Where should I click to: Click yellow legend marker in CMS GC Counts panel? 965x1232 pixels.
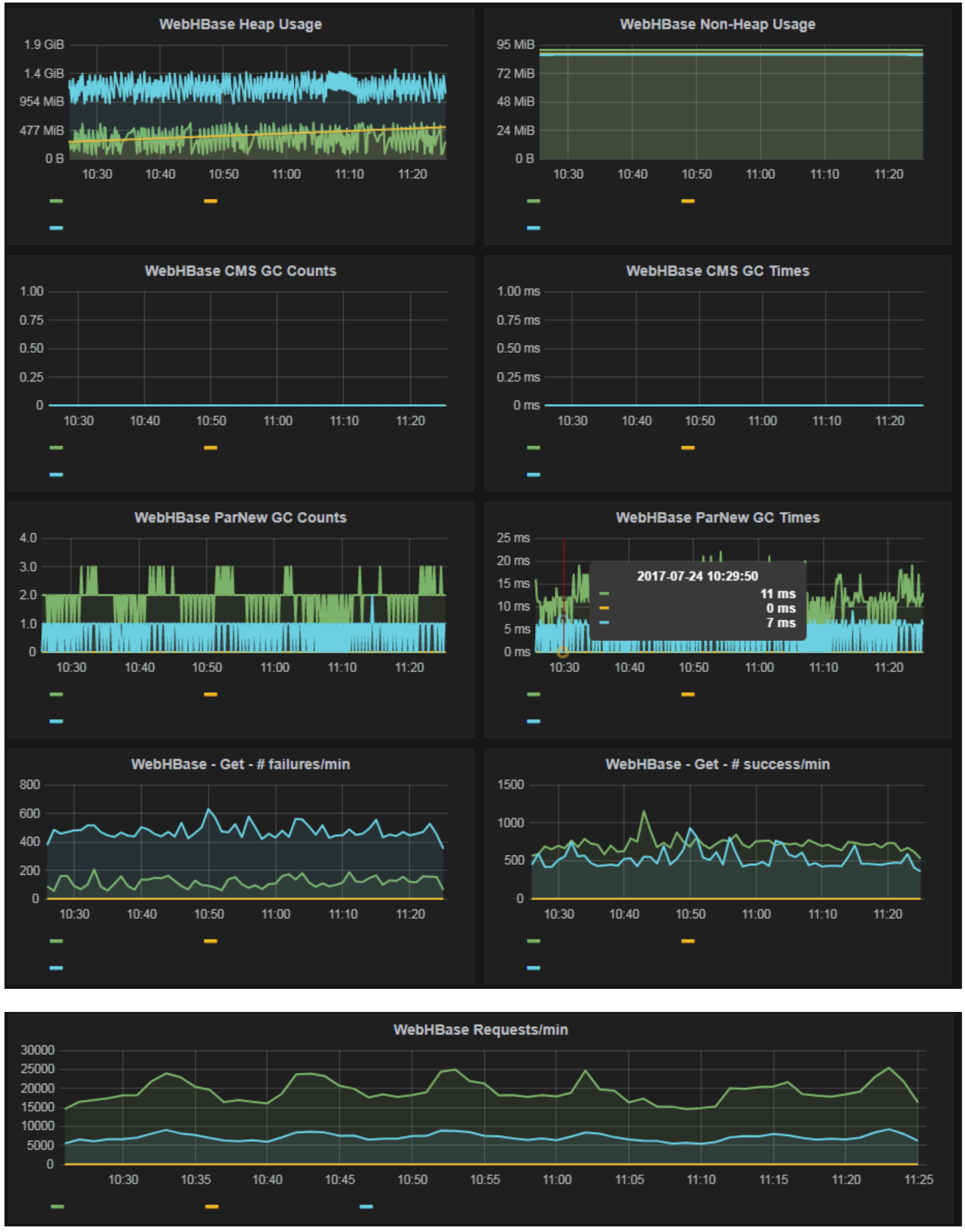[x=211, y=448]
